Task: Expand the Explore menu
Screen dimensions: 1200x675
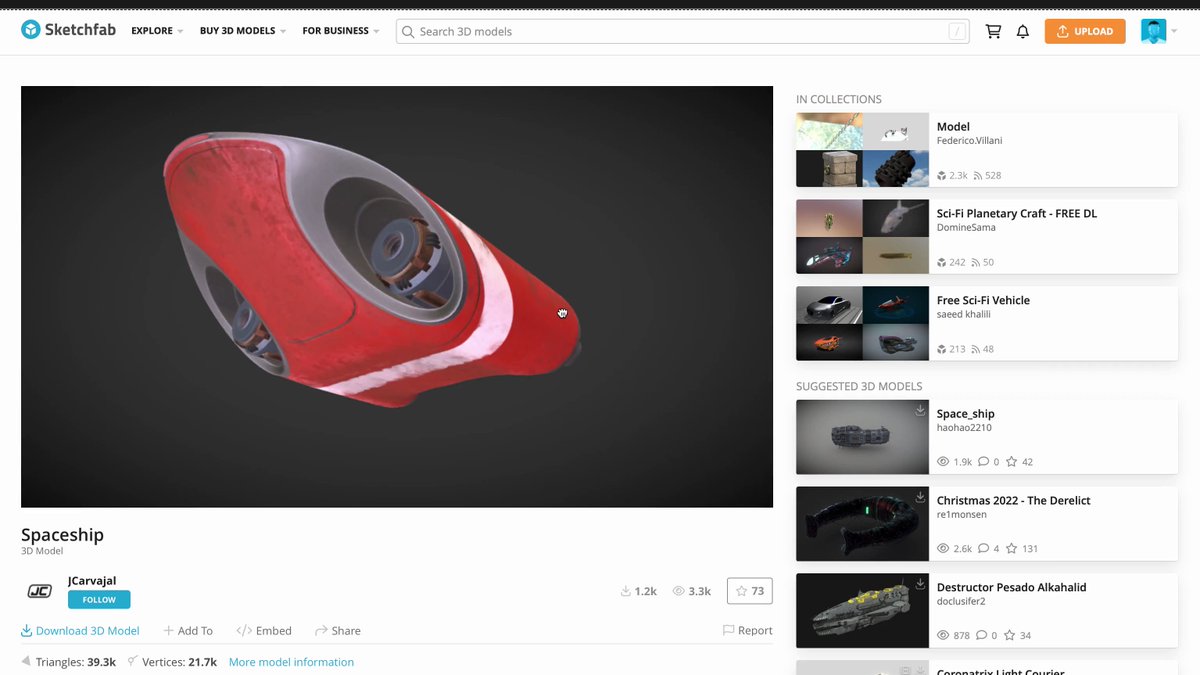Action: click(157, 31)
